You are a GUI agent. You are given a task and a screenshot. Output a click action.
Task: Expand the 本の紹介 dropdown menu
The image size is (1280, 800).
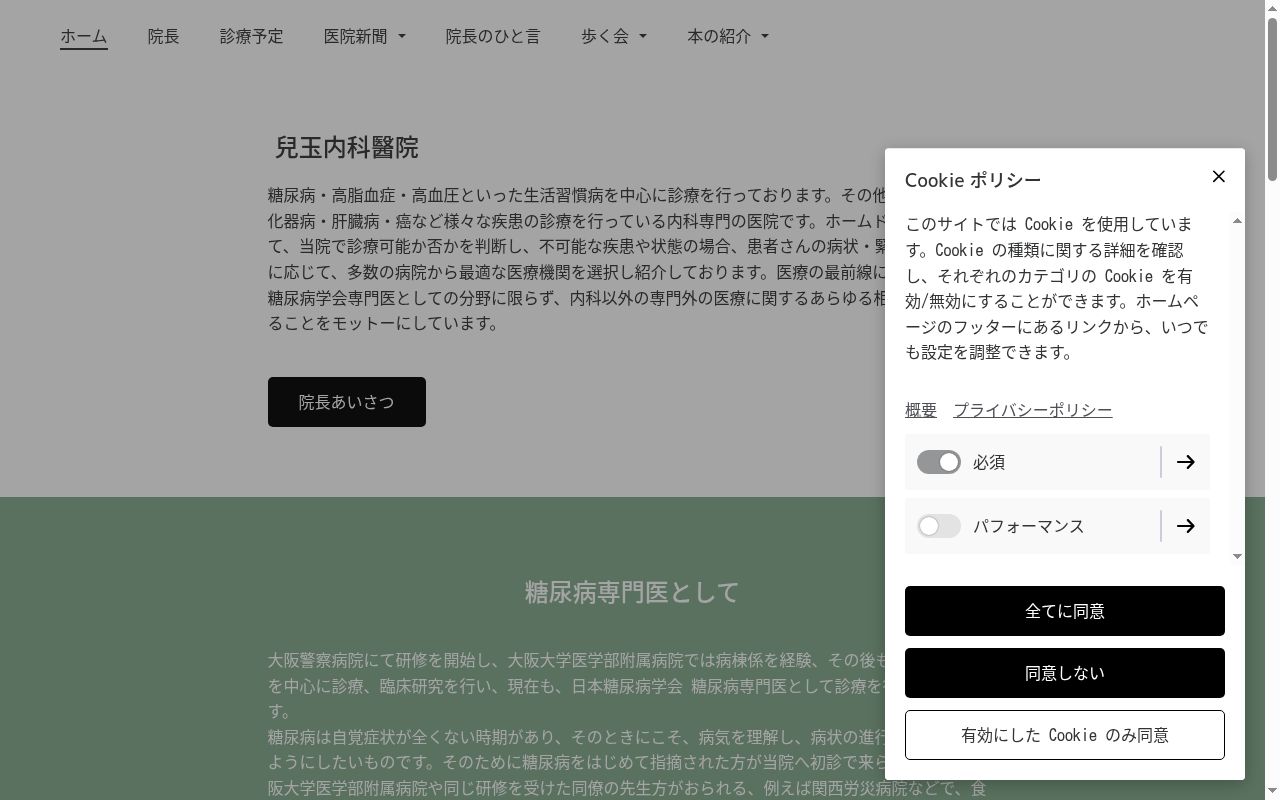(728, 36)
